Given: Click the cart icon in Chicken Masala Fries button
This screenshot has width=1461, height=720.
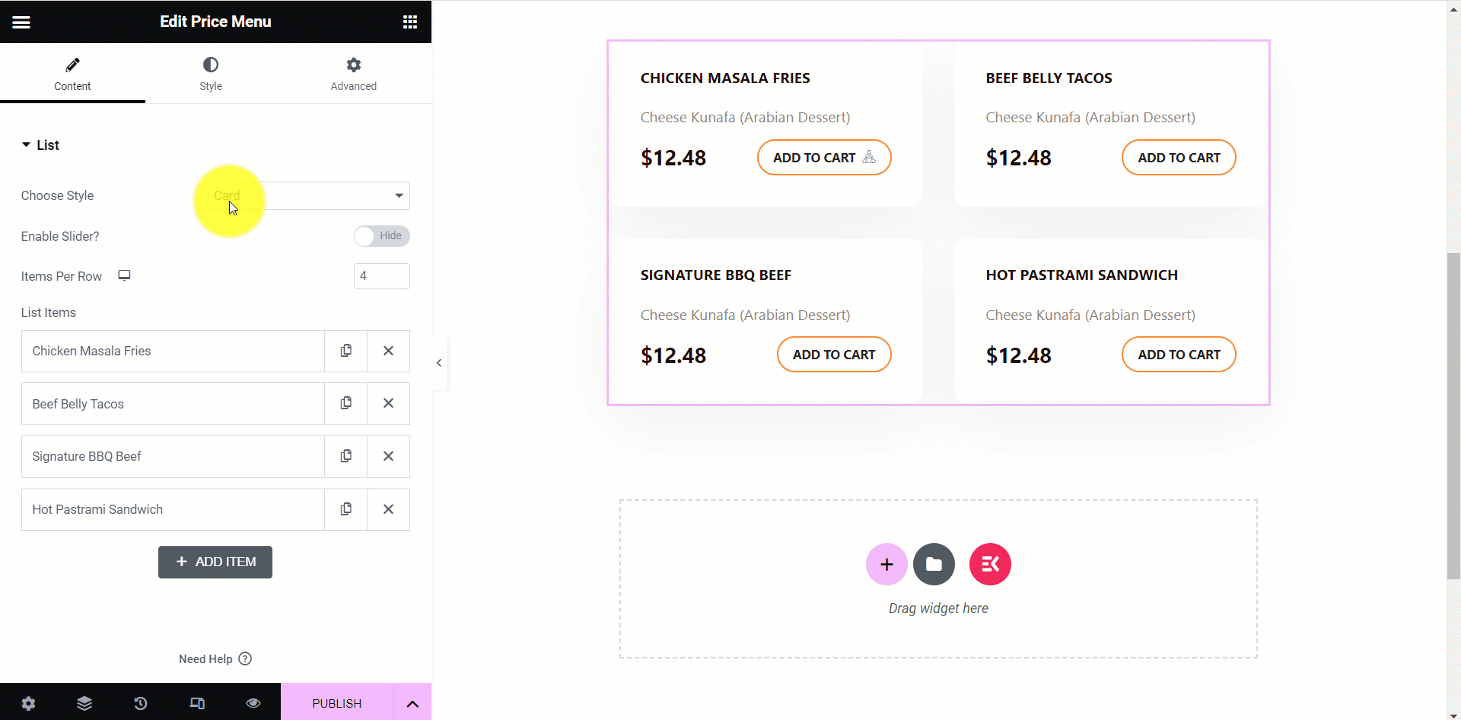Looking at the screenshot, I should [869, 157].
